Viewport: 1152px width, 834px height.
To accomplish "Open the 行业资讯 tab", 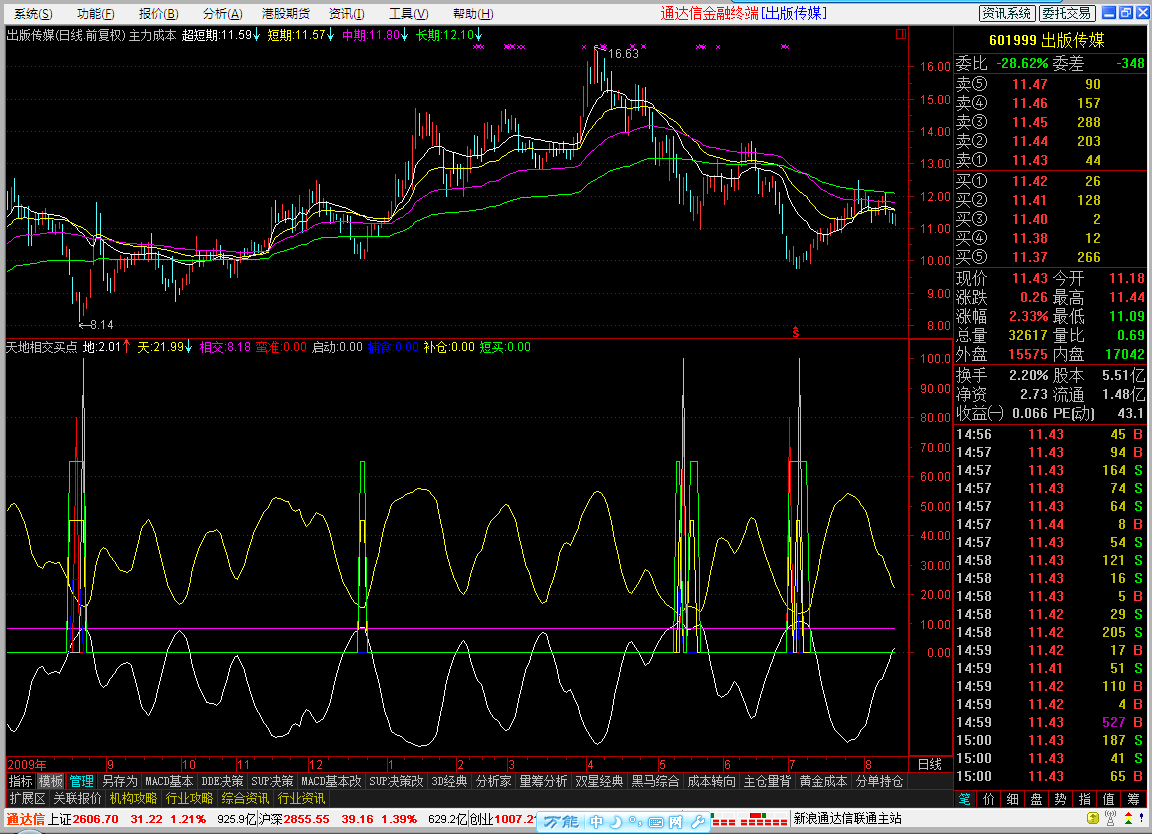I will (301, 798).
